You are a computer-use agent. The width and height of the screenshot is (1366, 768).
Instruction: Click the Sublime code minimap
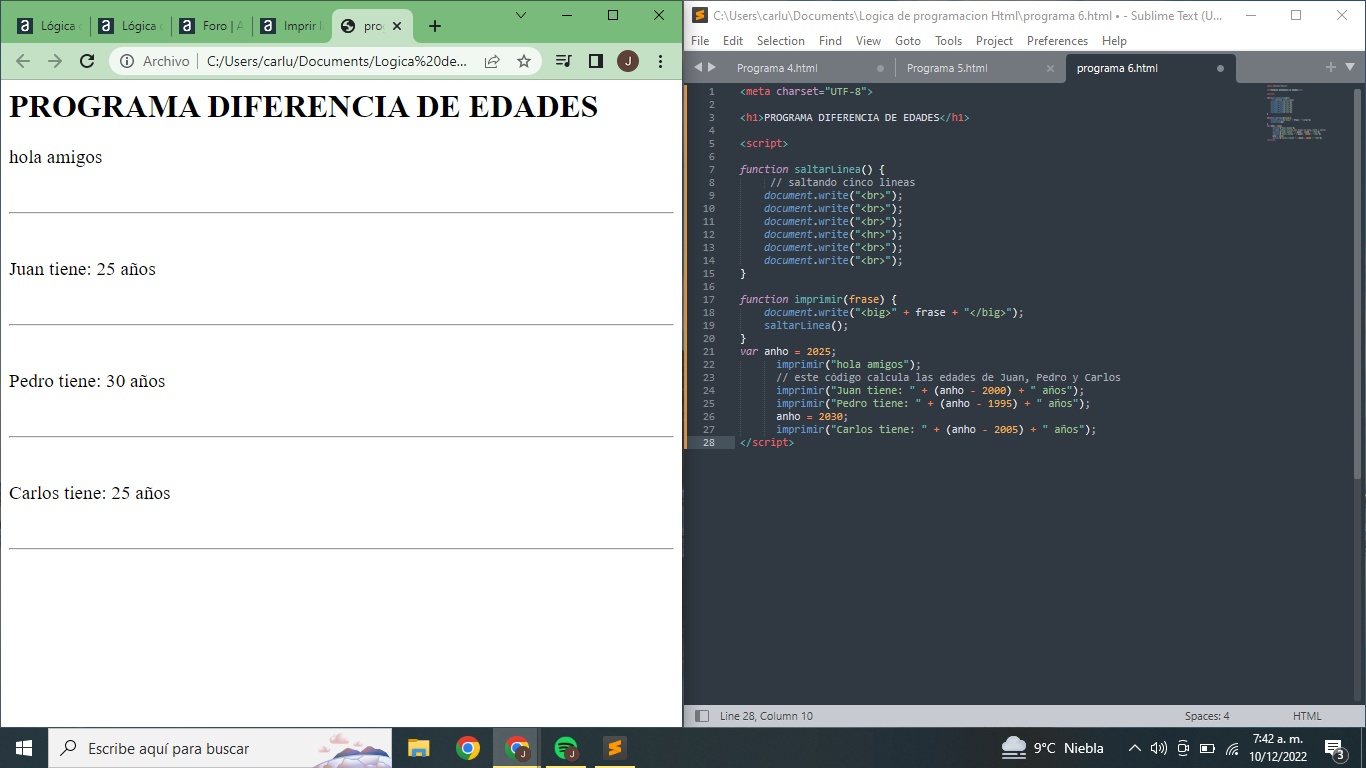1297,113
